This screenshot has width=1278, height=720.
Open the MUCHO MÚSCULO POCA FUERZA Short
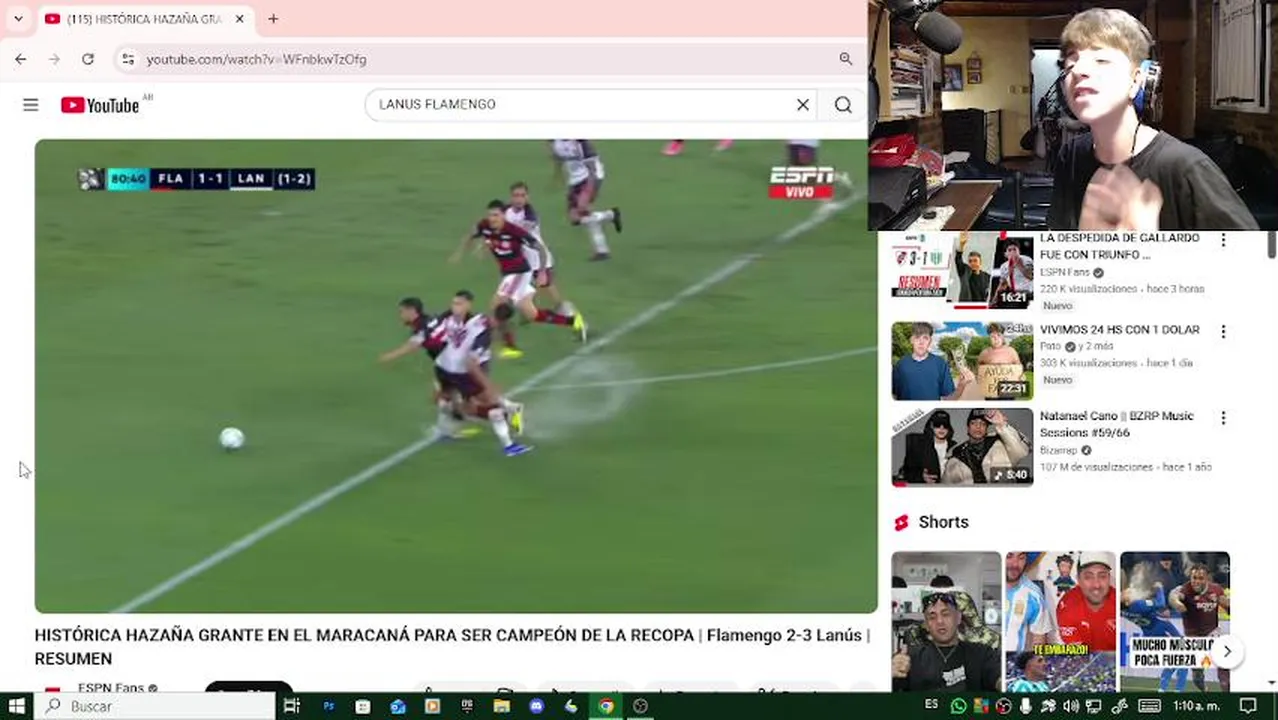point(1175,621)
